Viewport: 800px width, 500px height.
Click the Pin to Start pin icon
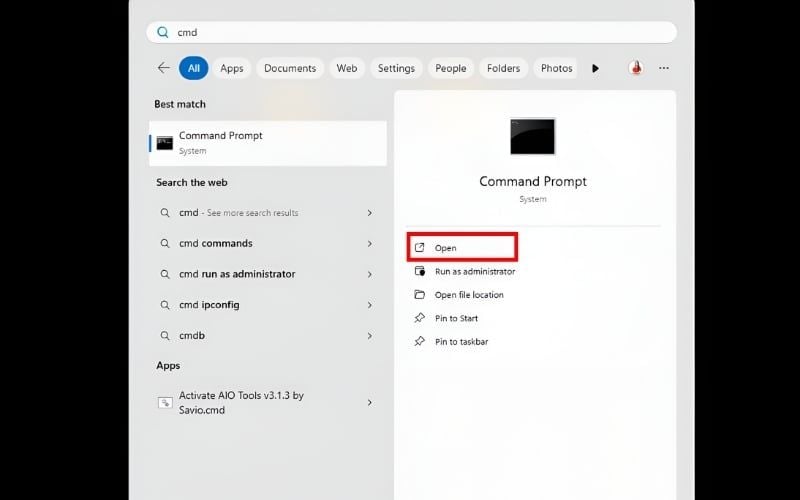click(x=419, y=318)
